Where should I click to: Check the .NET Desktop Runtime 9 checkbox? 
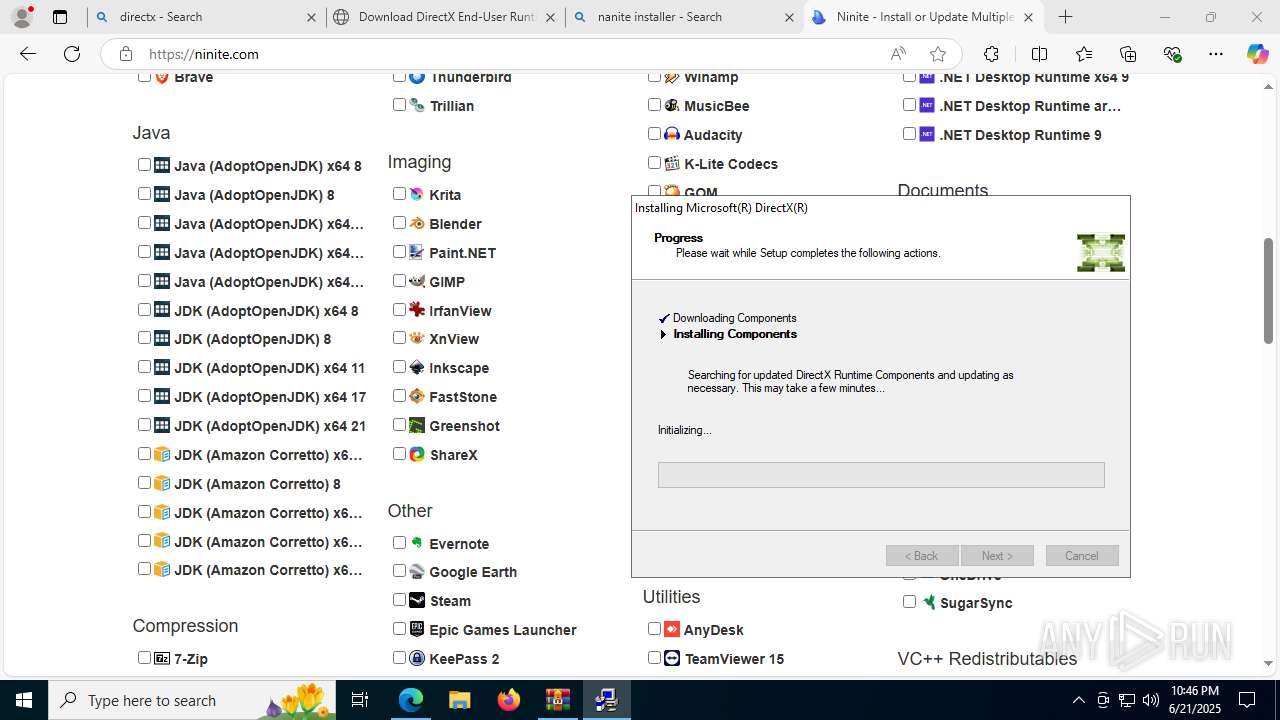[x=909, y=133]
